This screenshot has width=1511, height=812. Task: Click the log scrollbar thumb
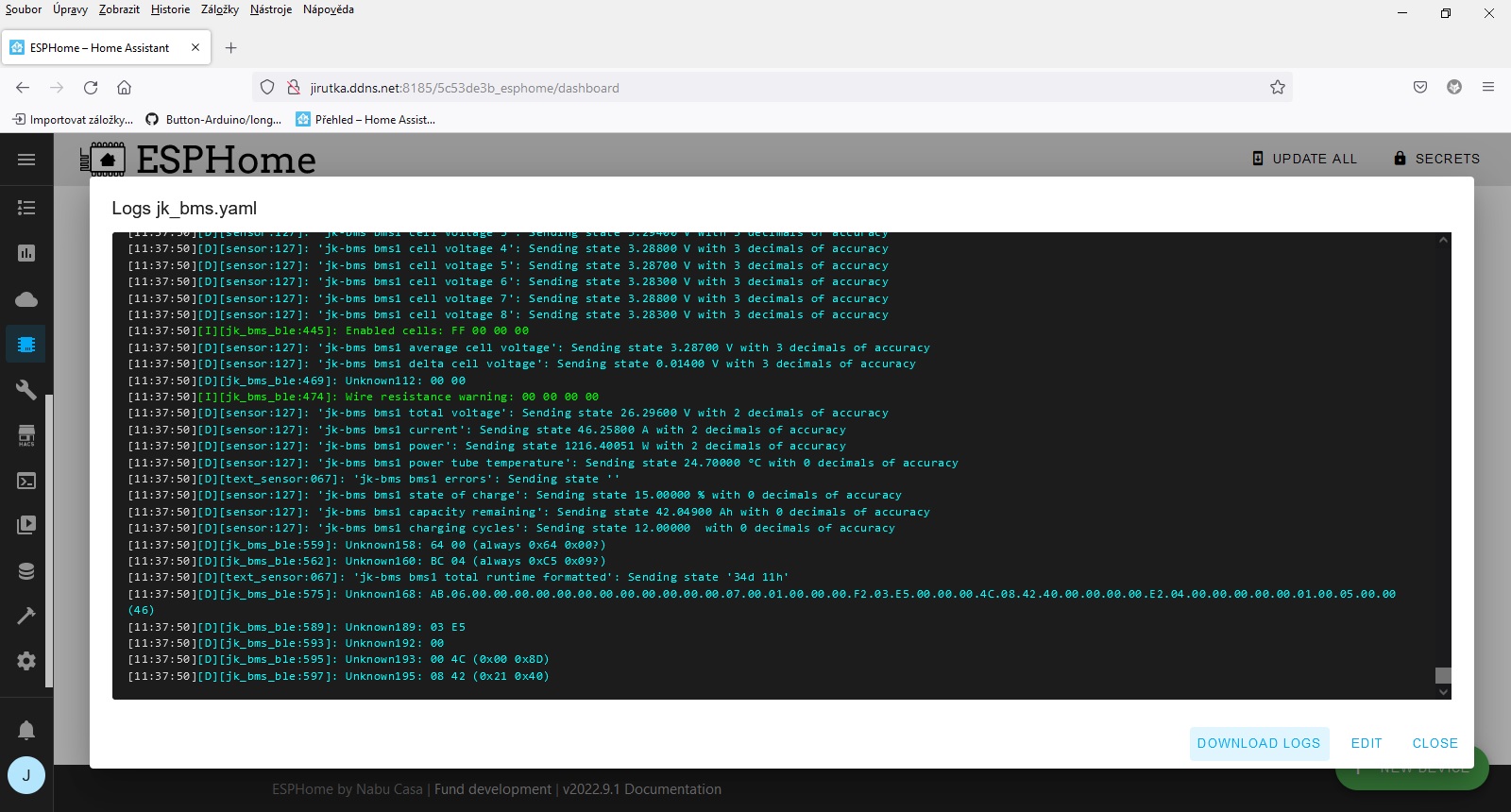click(x=1443, y=675)
